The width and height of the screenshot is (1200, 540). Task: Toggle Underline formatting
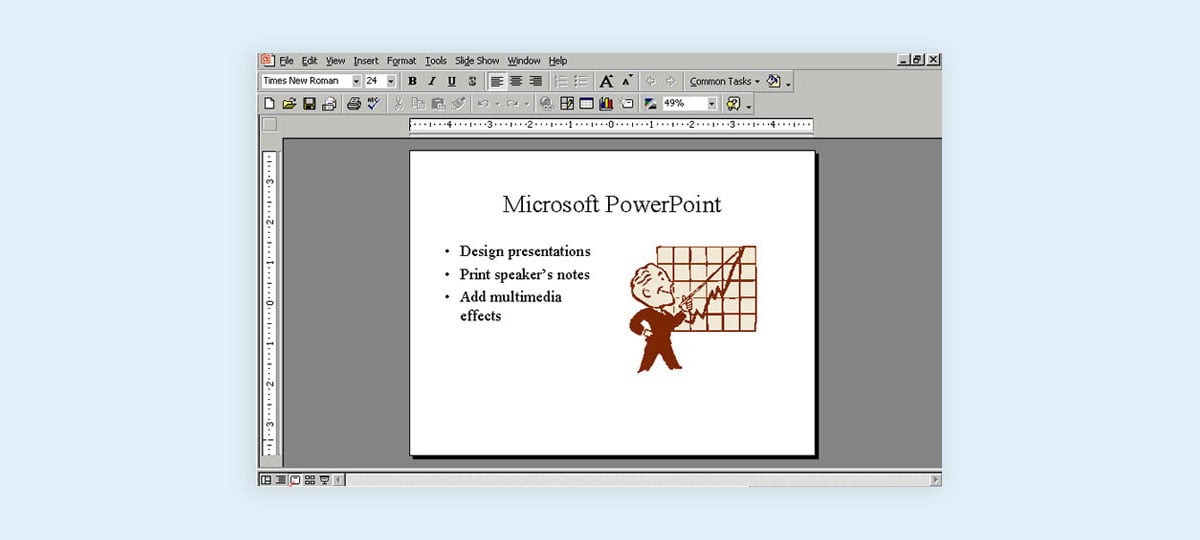pos(452,81)
